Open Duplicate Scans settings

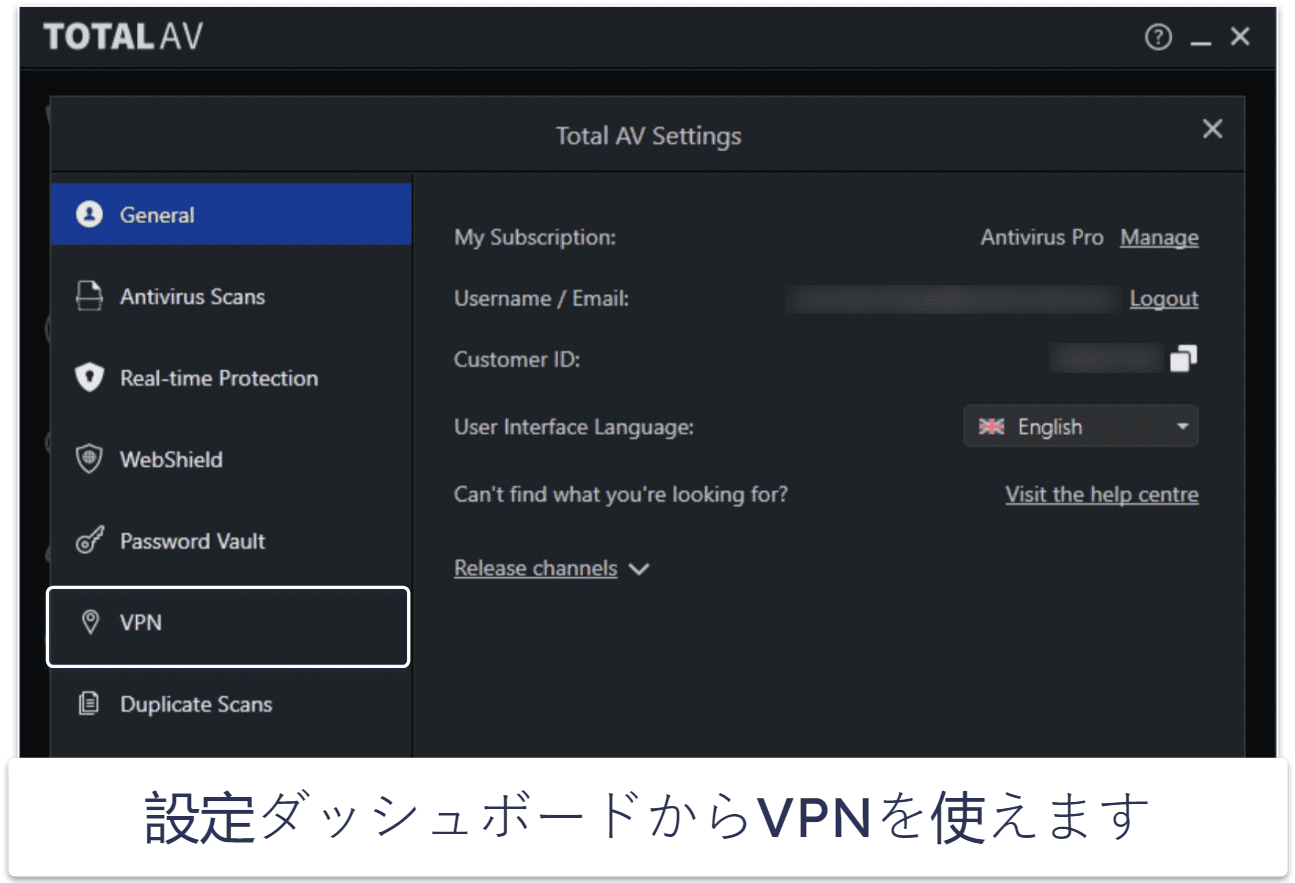pos(231,704)
